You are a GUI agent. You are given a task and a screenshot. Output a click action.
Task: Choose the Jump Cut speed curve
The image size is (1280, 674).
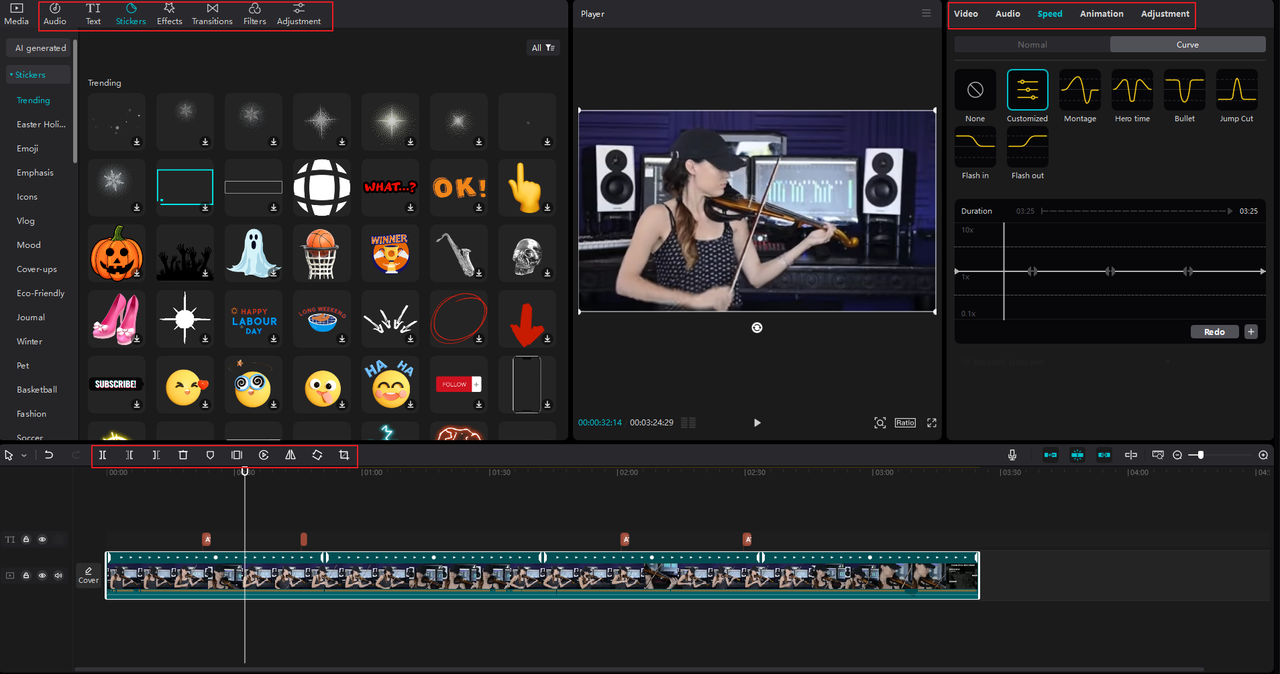pos(1236,90)
